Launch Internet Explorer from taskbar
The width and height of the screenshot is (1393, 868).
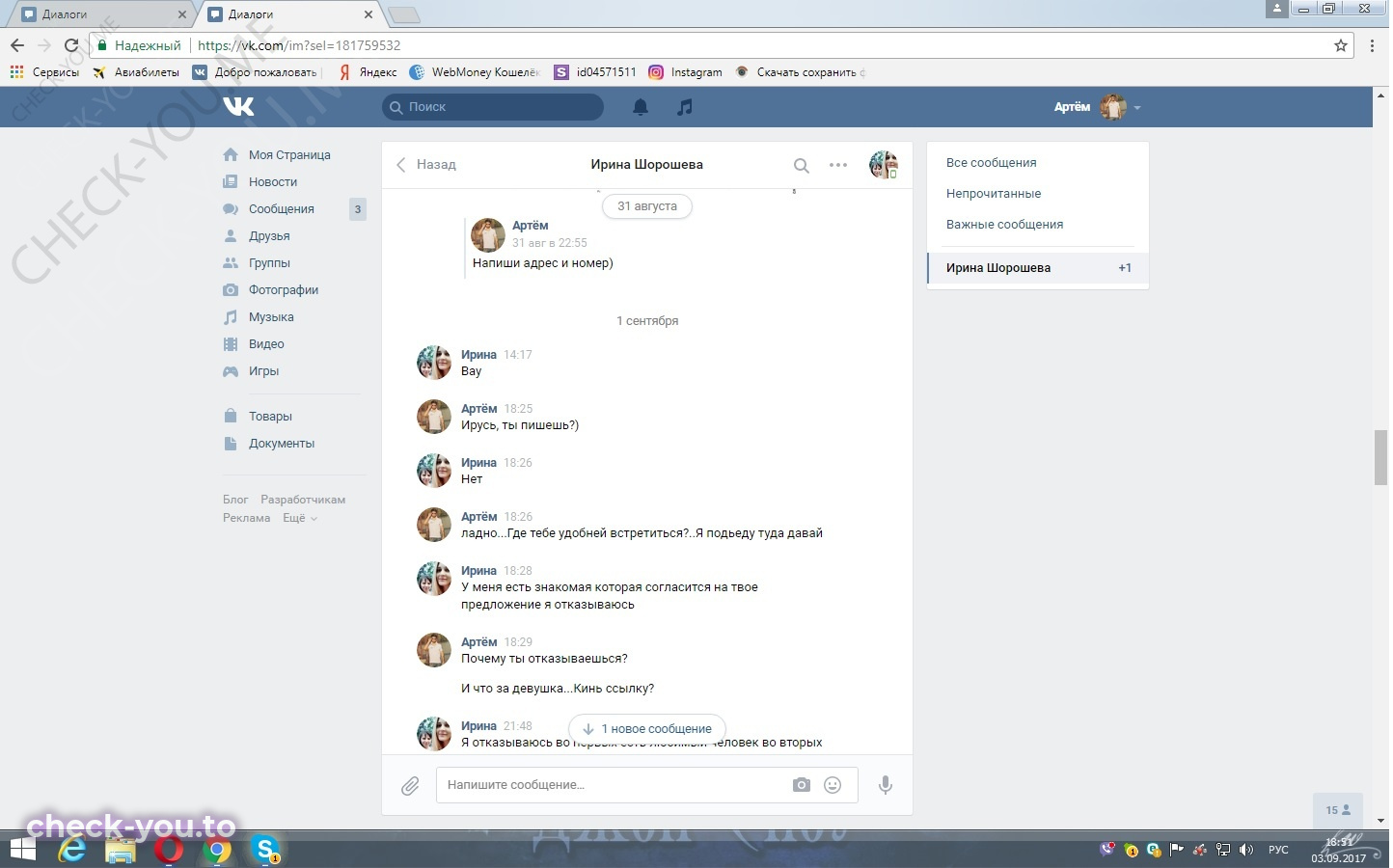pos(72,851)
